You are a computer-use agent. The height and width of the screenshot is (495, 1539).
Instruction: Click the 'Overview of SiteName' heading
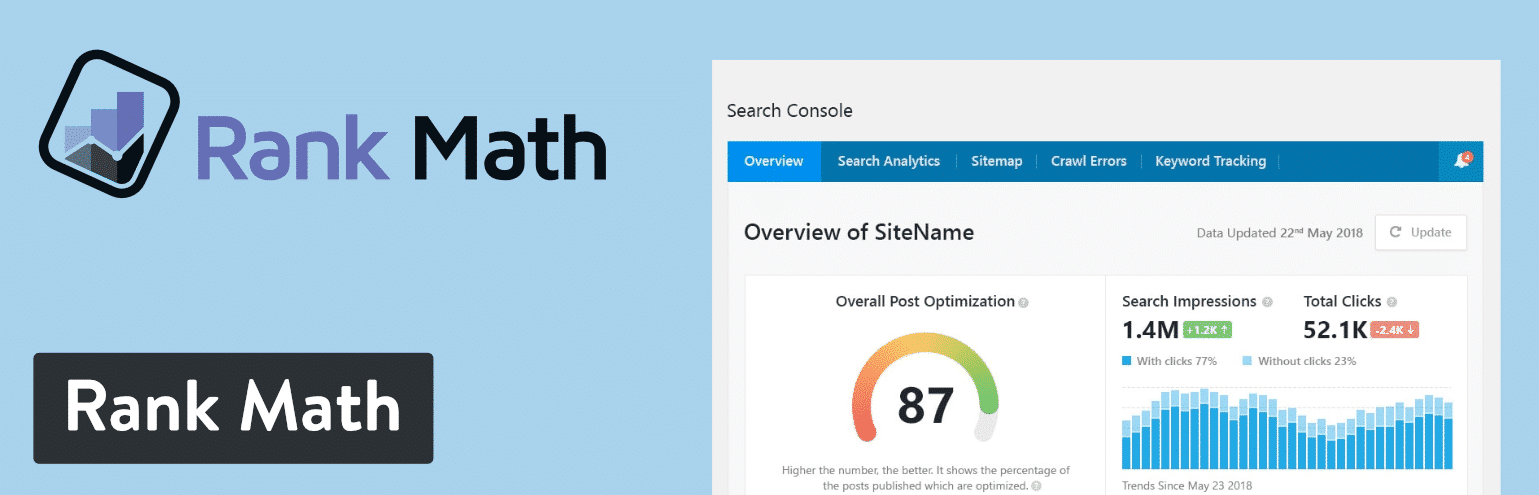[859, 233]
